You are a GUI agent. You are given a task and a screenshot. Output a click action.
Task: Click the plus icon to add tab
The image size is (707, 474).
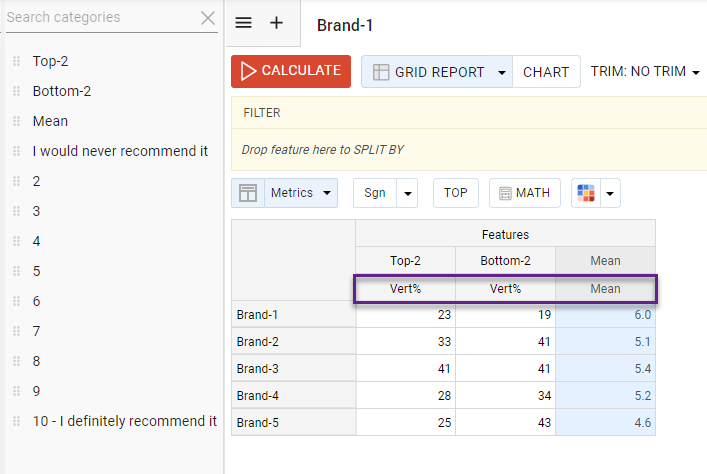[x=277, y=24]
